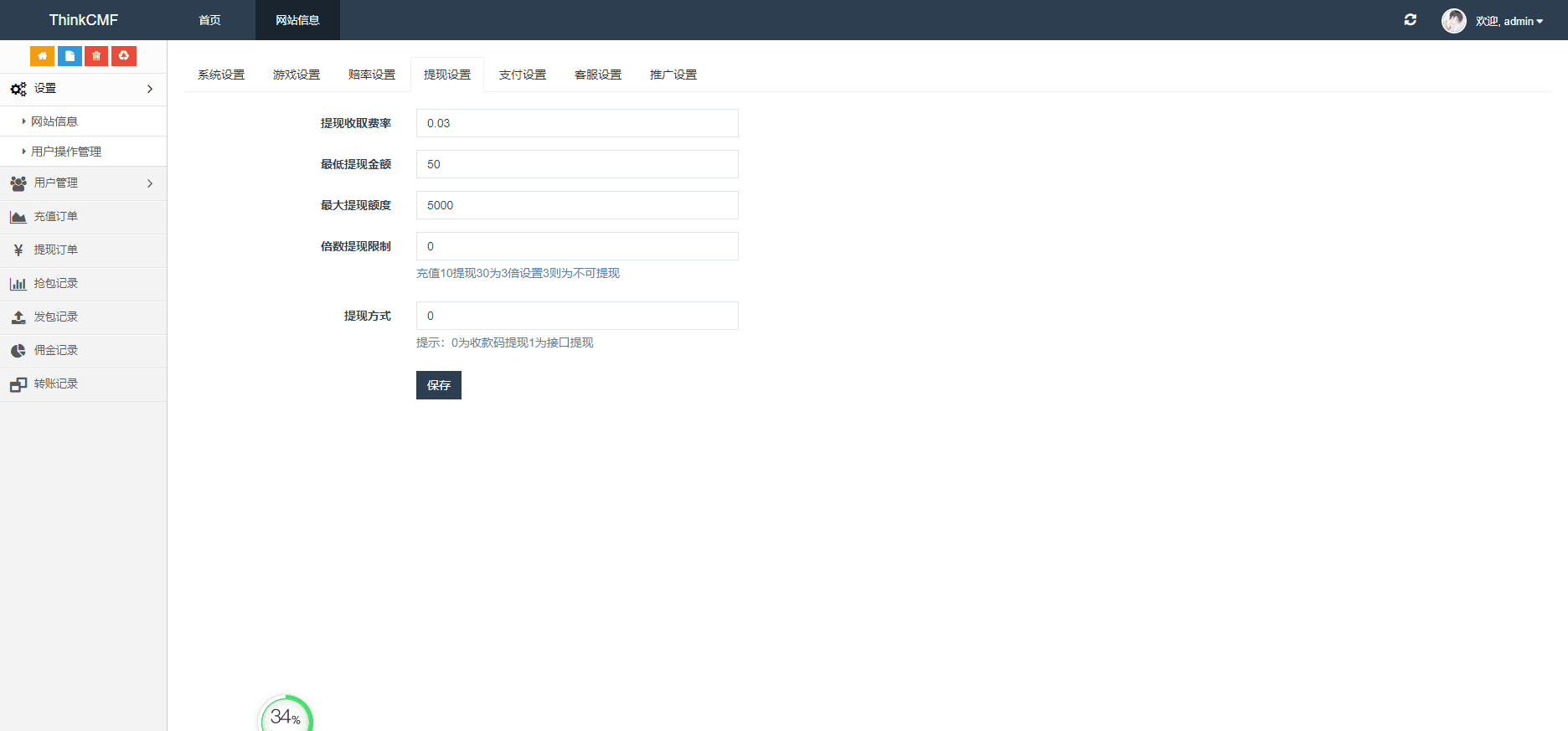Switch to the 支付设置 tab
Image resolution: width=1568 pixels, height=731 pixels.
click(x=523, y=75)
